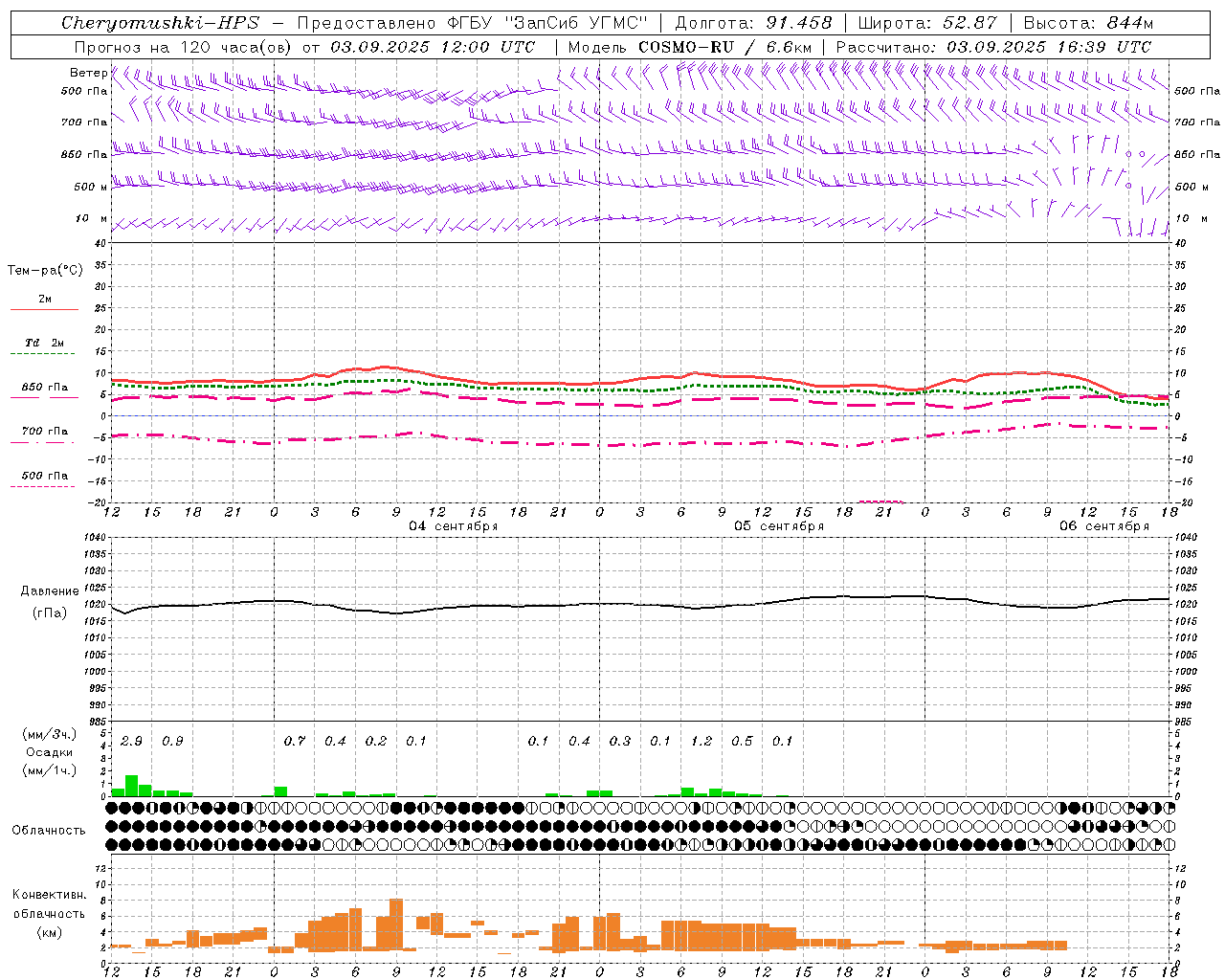Click the Cheryomushki-HPS station title

160,23
